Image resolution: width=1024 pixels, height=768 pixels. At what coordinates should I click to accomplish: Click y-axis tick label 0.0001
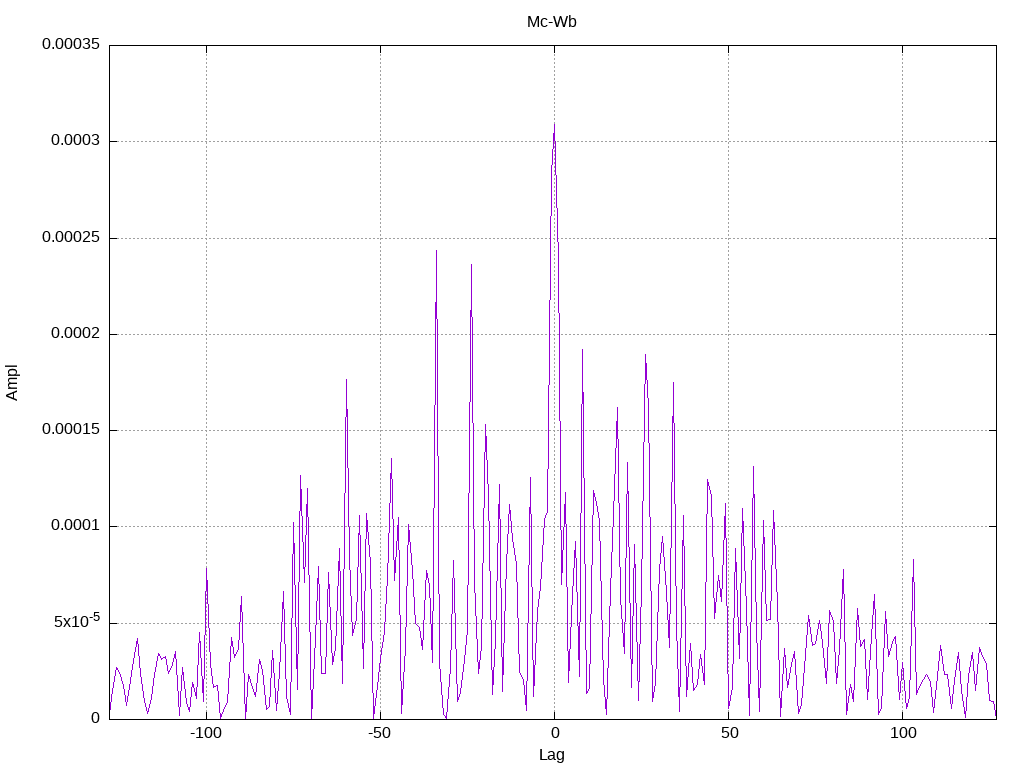76,526
